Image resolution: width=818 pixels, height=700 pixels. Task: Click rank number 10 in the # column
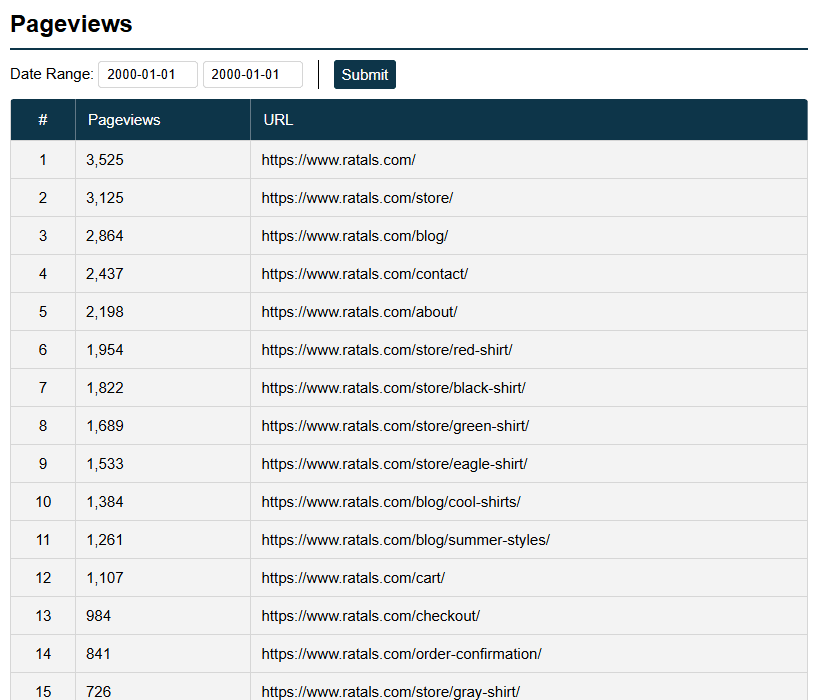pos(43,502)
